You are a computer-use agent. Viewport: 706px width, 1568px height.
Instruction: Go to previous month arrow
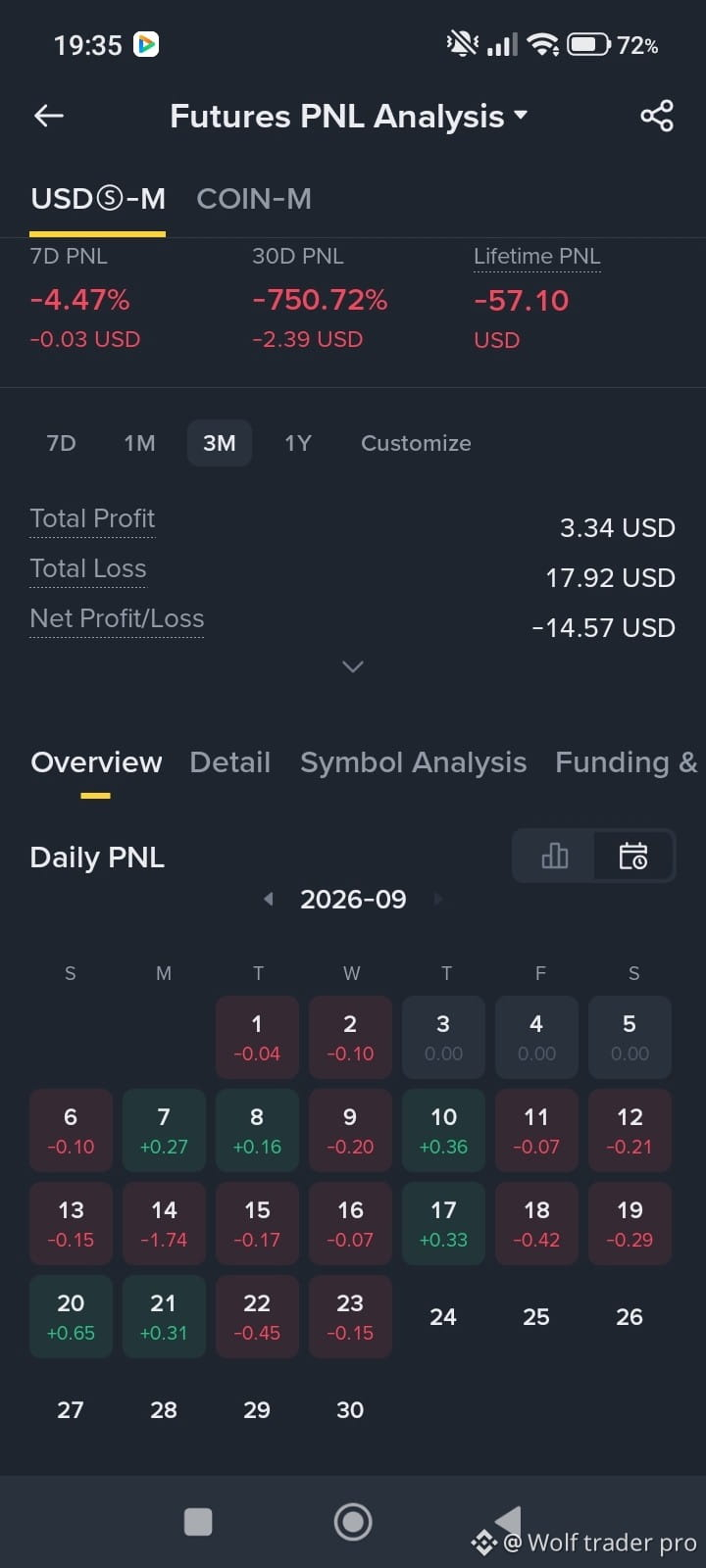click(268, 899)
